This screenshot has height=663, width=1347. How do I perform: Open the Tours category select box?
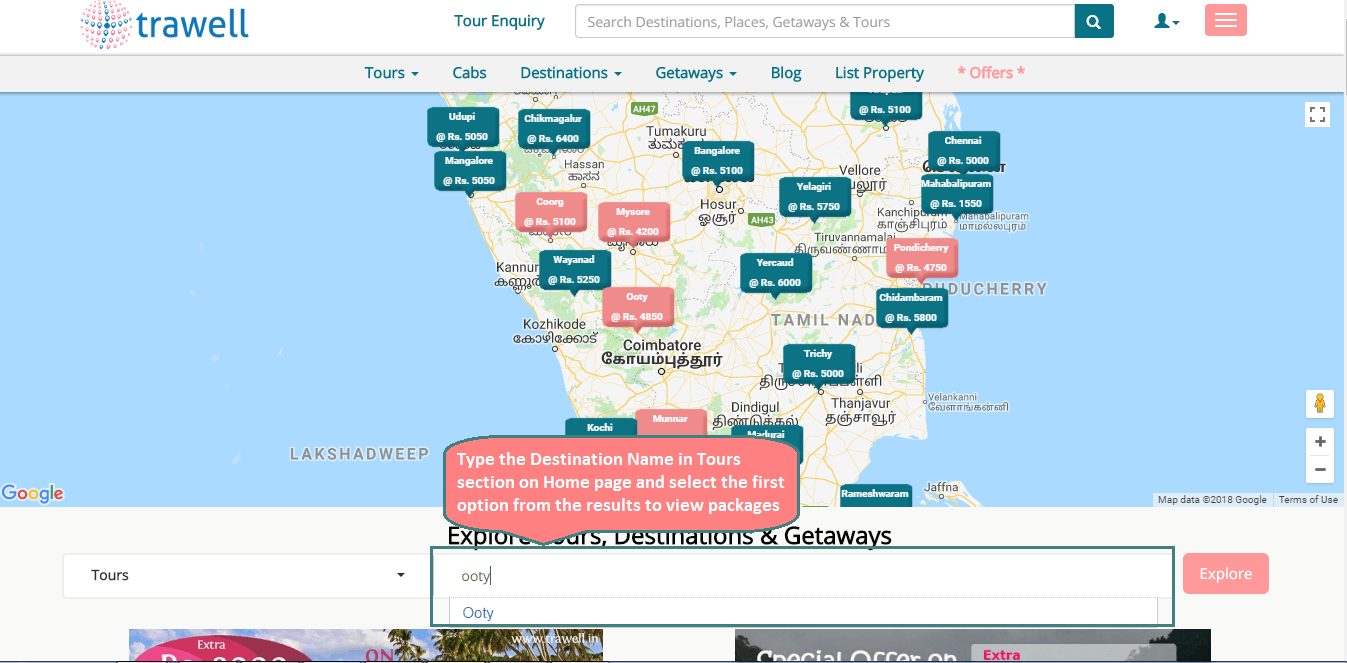coord(245,575)
